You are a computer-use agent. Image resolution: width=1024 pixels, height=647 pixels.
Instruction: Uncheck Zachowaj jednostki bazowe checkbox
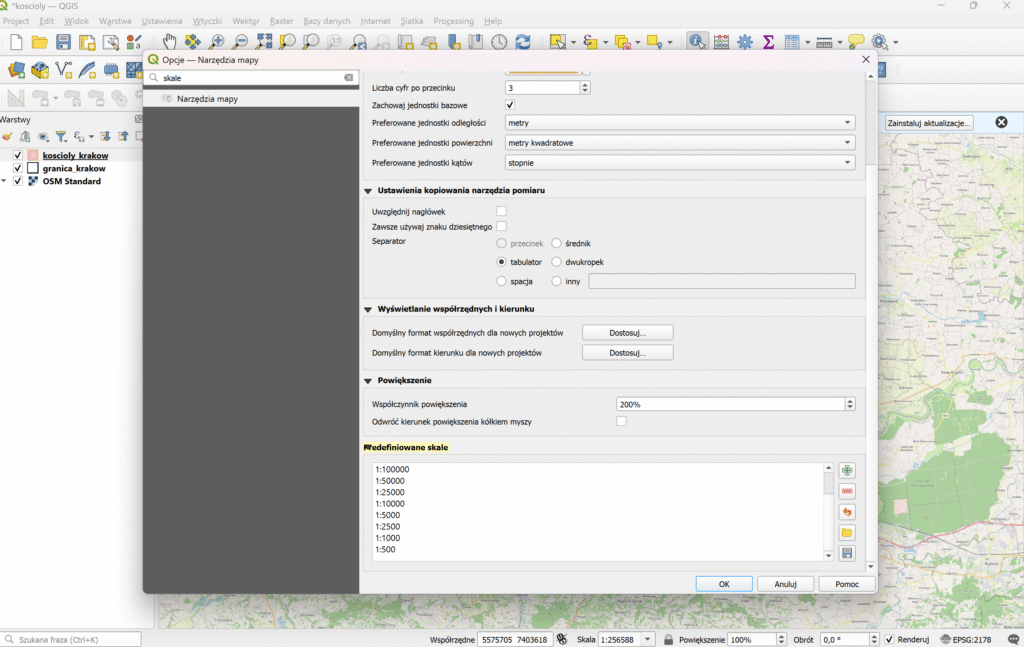[510, 105]
